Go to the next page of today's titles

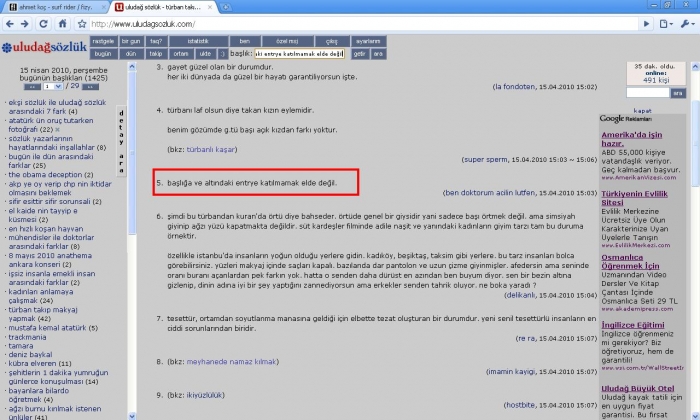[x=90, y=87]
